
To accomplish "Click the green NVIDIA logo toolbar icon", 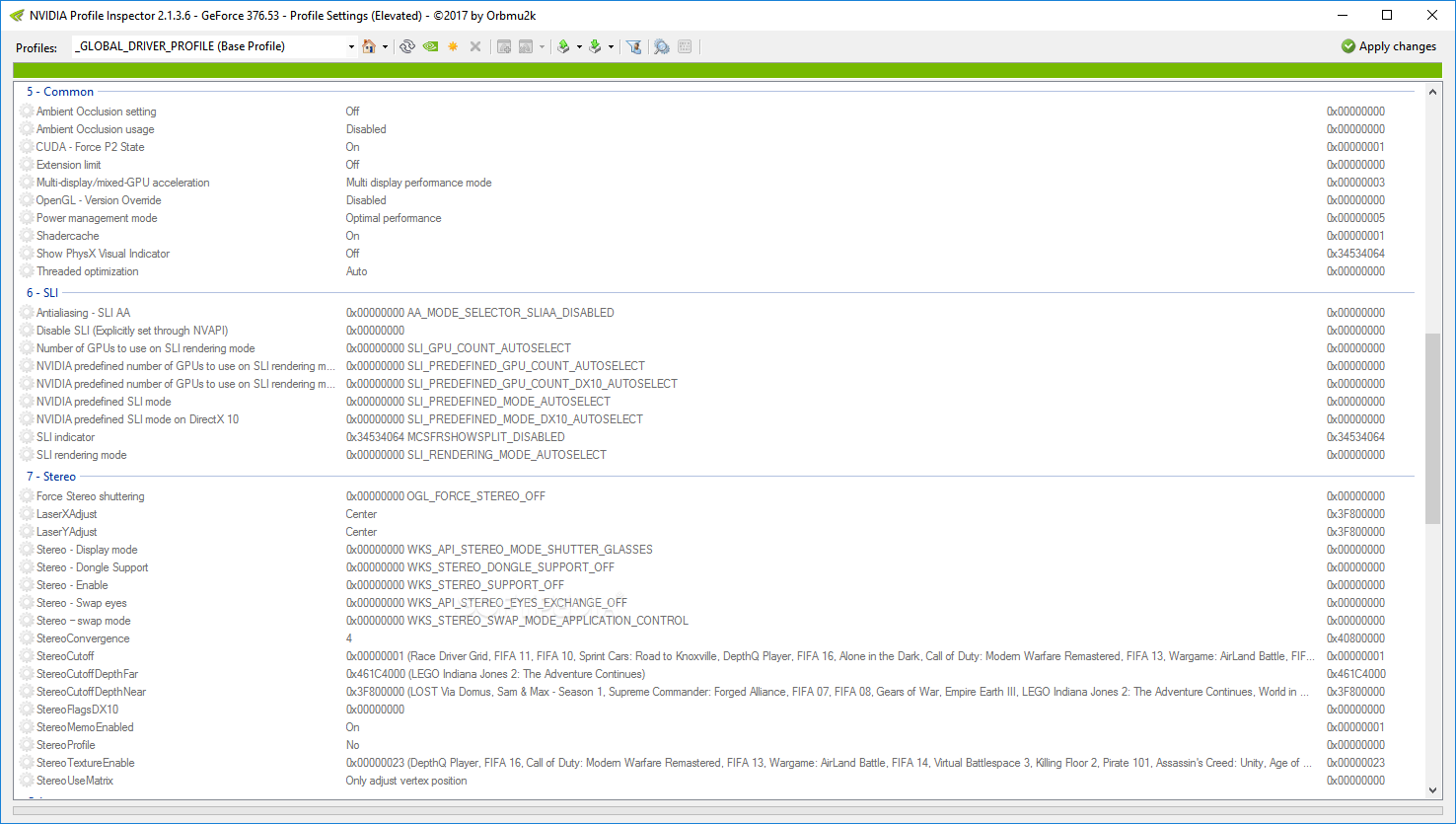I will [430, 45].
